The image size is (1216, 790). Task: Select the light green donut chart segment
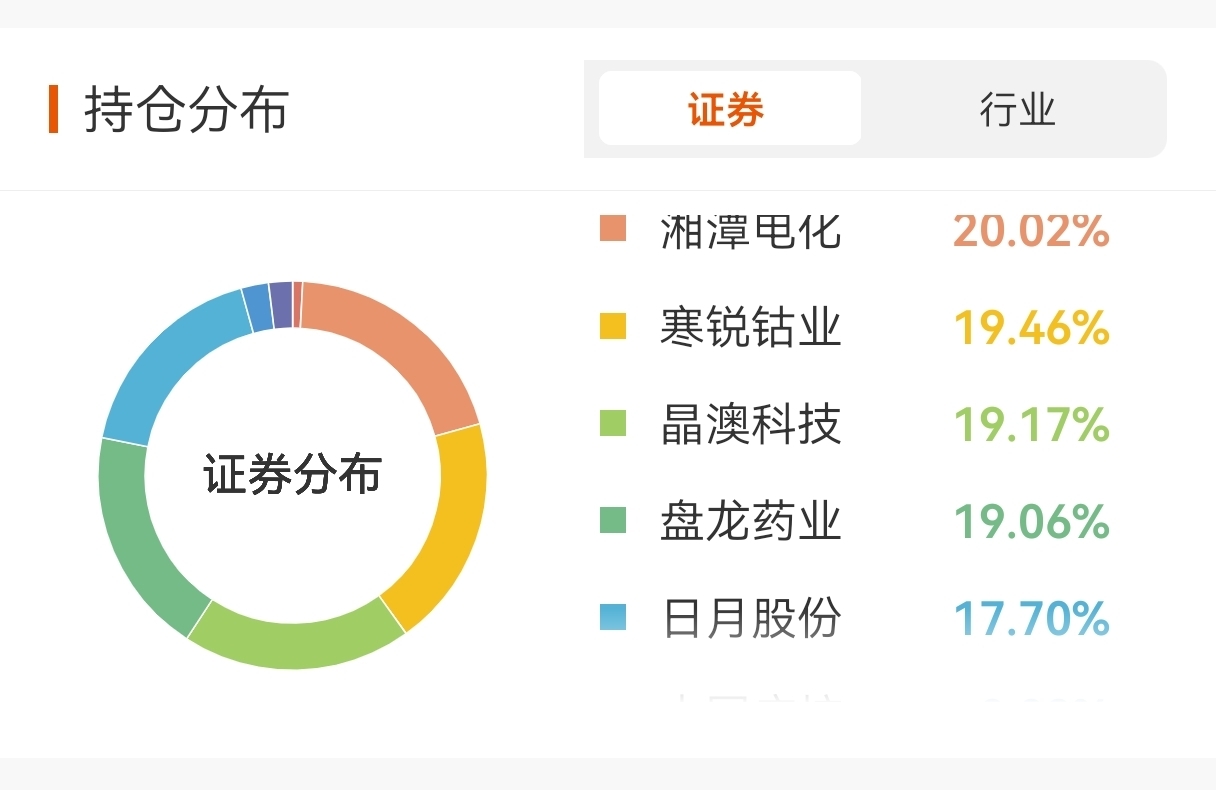coord(295,640)
